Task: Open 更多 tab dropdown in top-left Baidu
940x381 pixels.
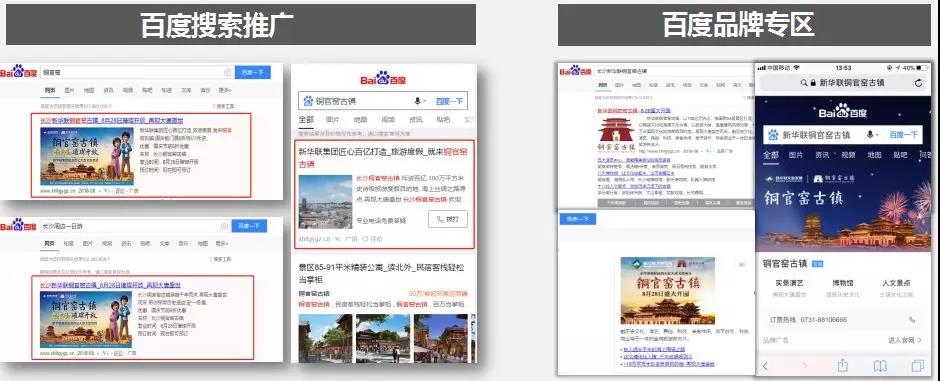Action: [224, 90]
